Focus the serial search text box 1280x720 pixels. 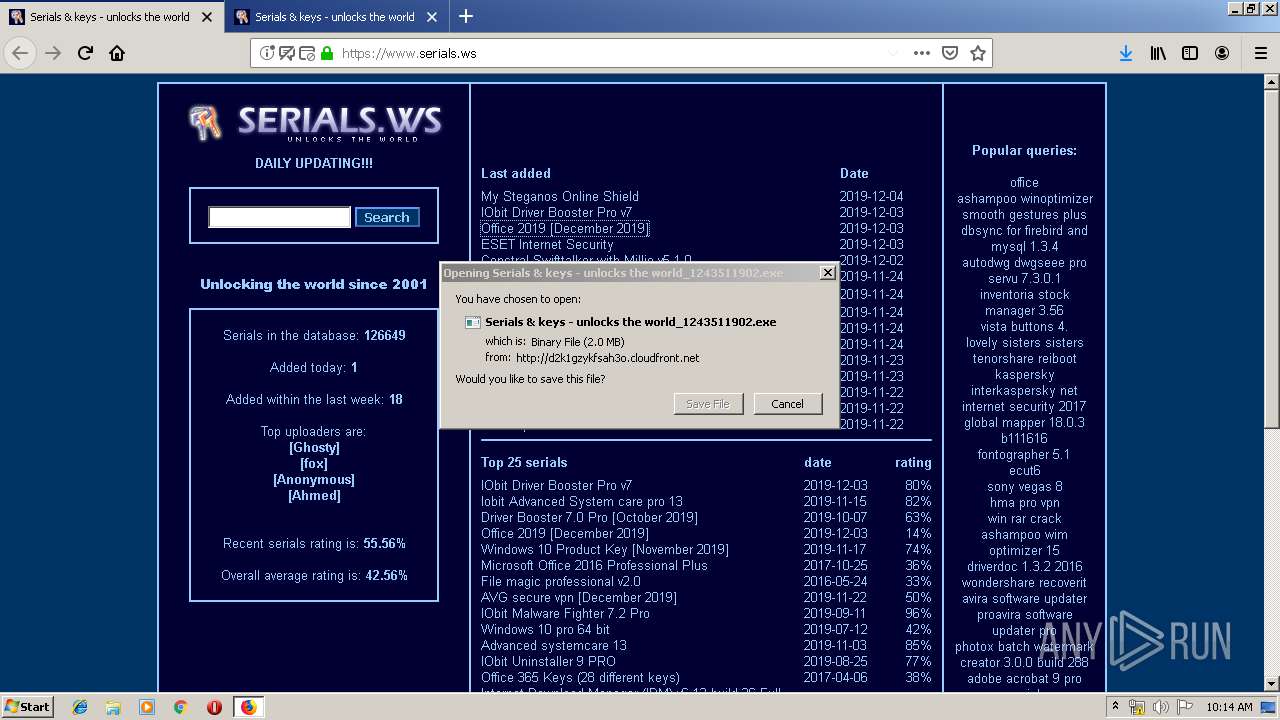tap(279, 217)
